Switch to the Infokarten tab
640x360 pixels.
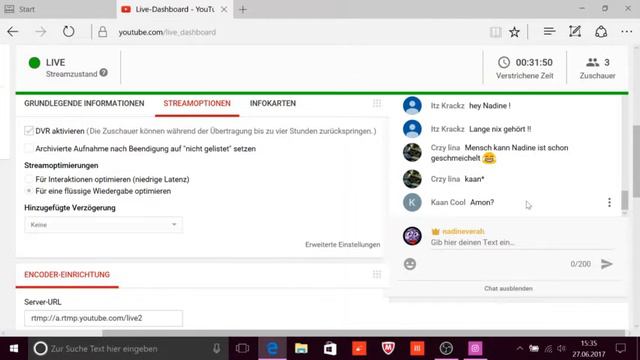273,103
